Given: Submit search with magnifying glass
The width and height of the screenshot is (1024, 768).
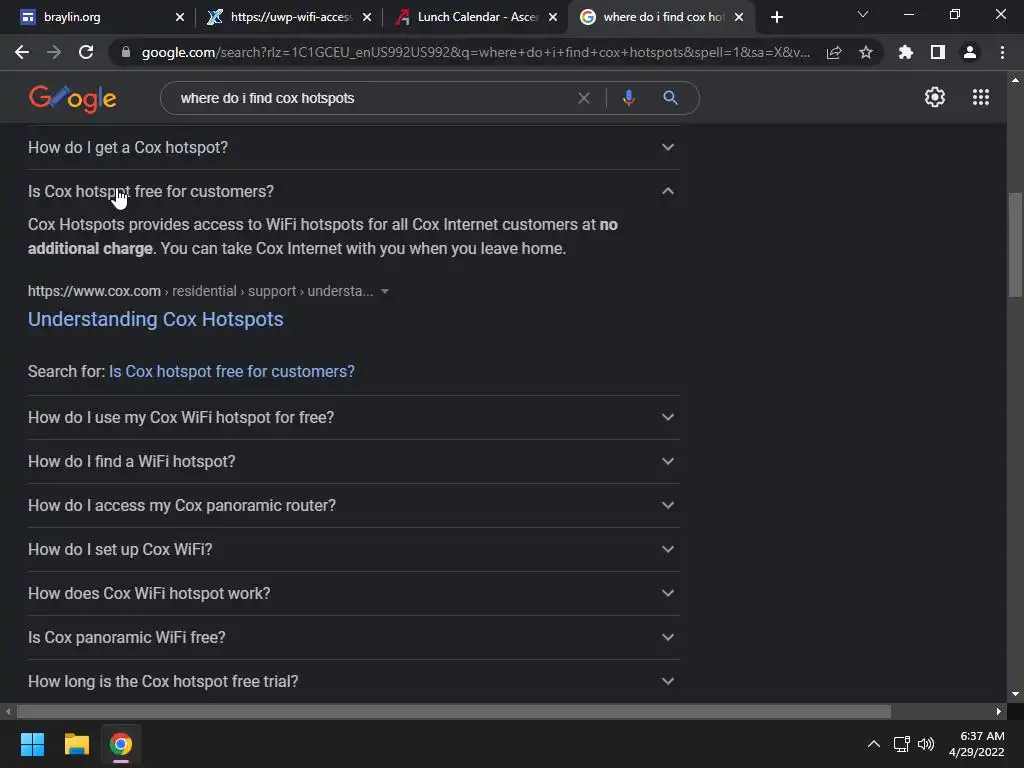Looking at the screenshot, I should pyautogui.click(x=670, y=98).
